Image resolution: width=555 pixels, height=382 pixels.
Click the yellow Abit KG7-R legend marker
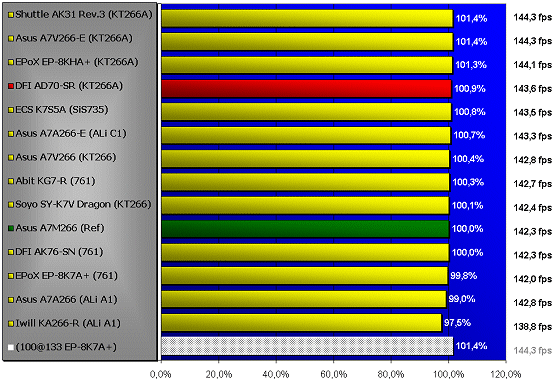[x=11, y=181]
